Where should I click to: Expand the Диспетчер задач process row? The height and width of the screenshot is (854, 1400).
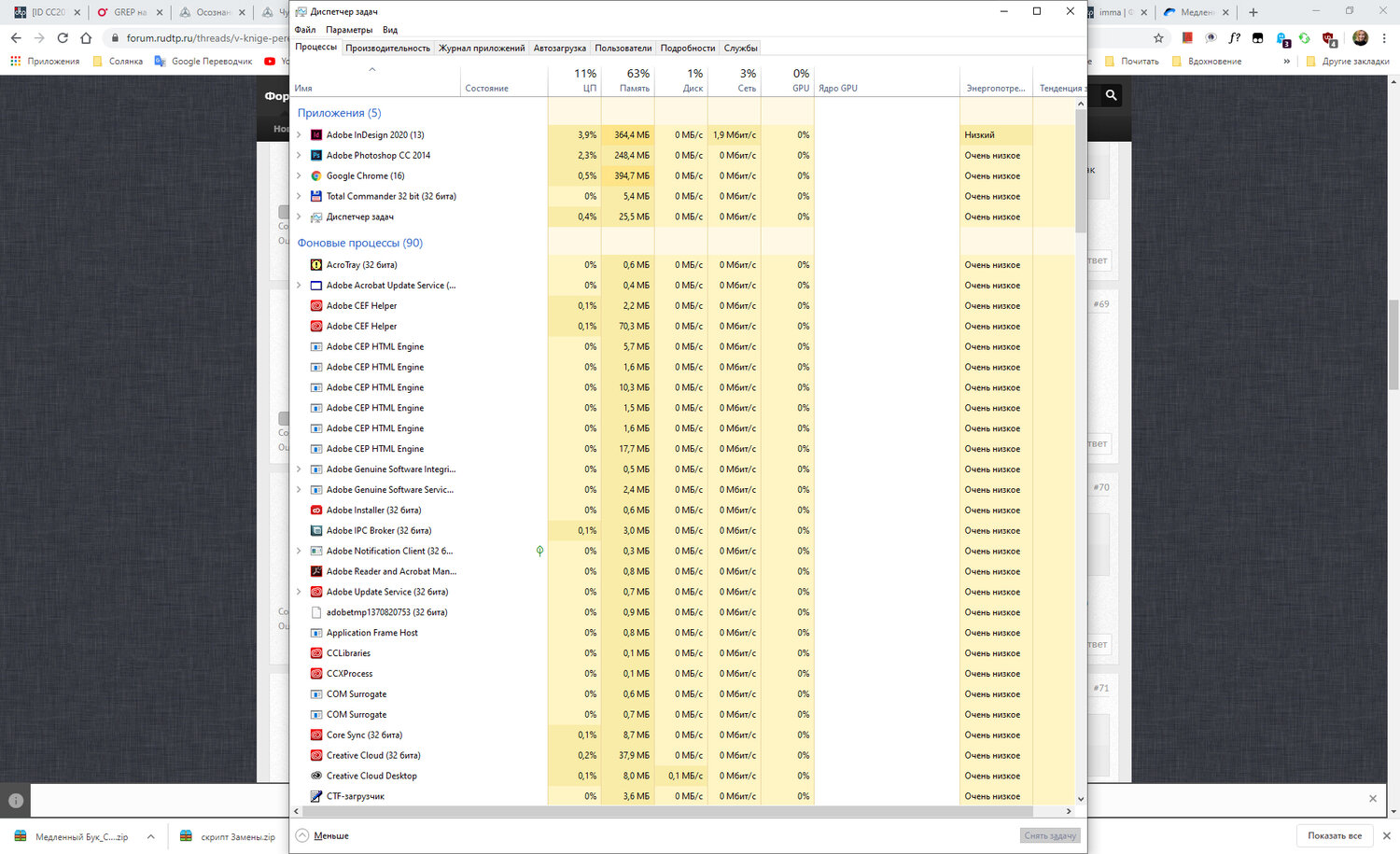(x=299, y=217)
